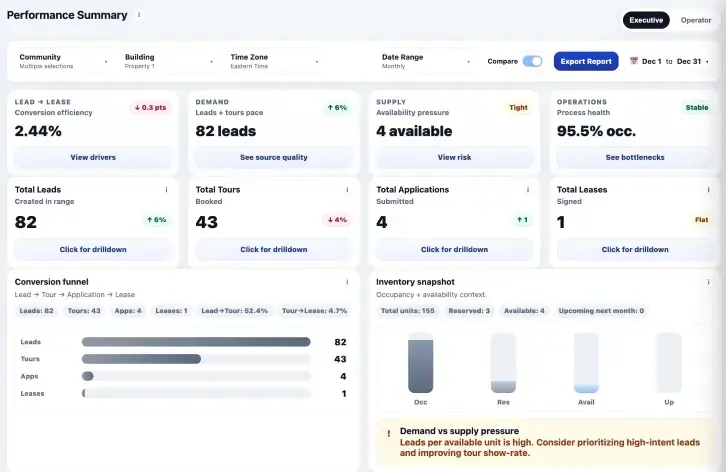Click the Total Tours info icon
The width and height of the screenshot is (726, 472).
pyautogui.click(x=347, y=189)
